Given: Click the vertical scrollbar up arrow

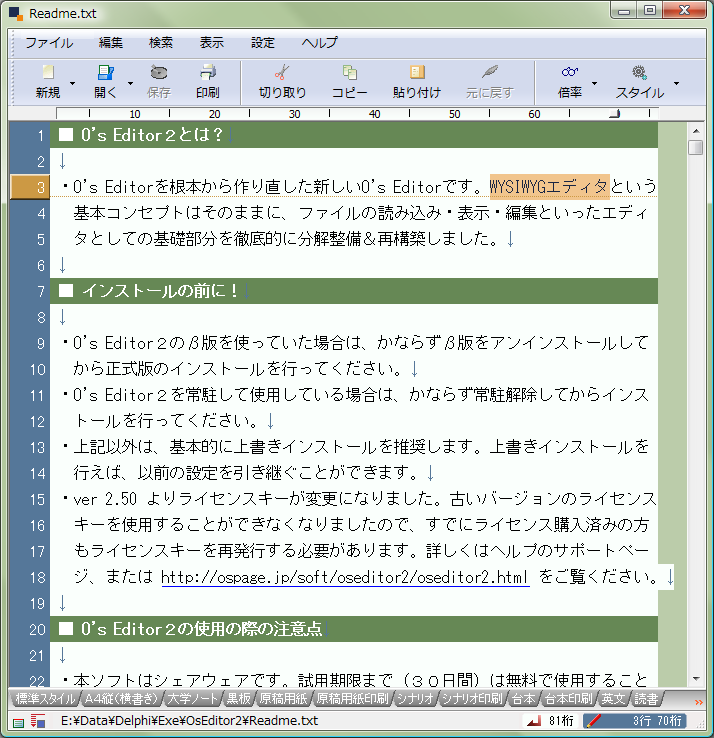Looking at the screenshot, I should coord(695,131).
